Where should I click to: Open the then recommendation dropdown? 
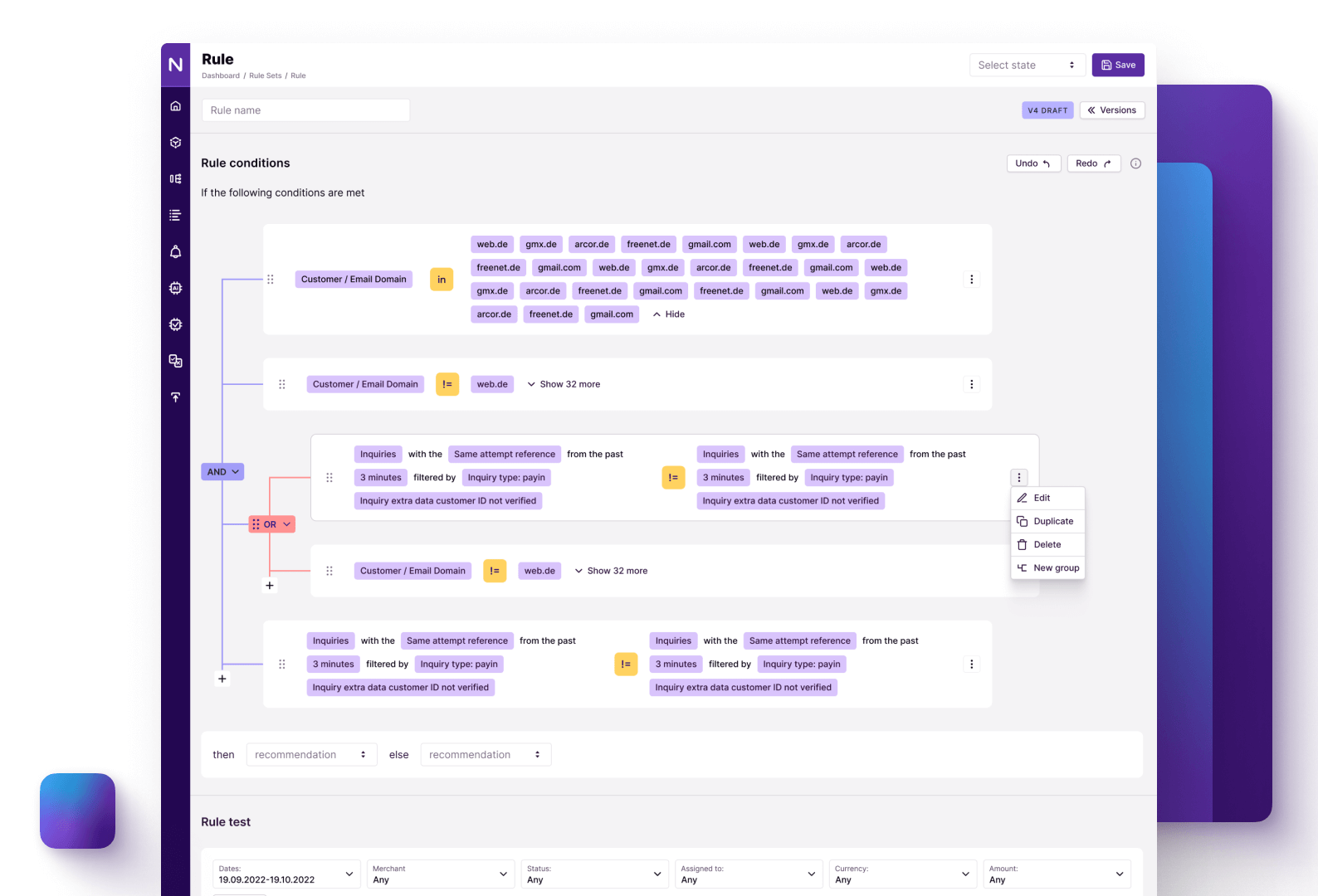point(311,755)
